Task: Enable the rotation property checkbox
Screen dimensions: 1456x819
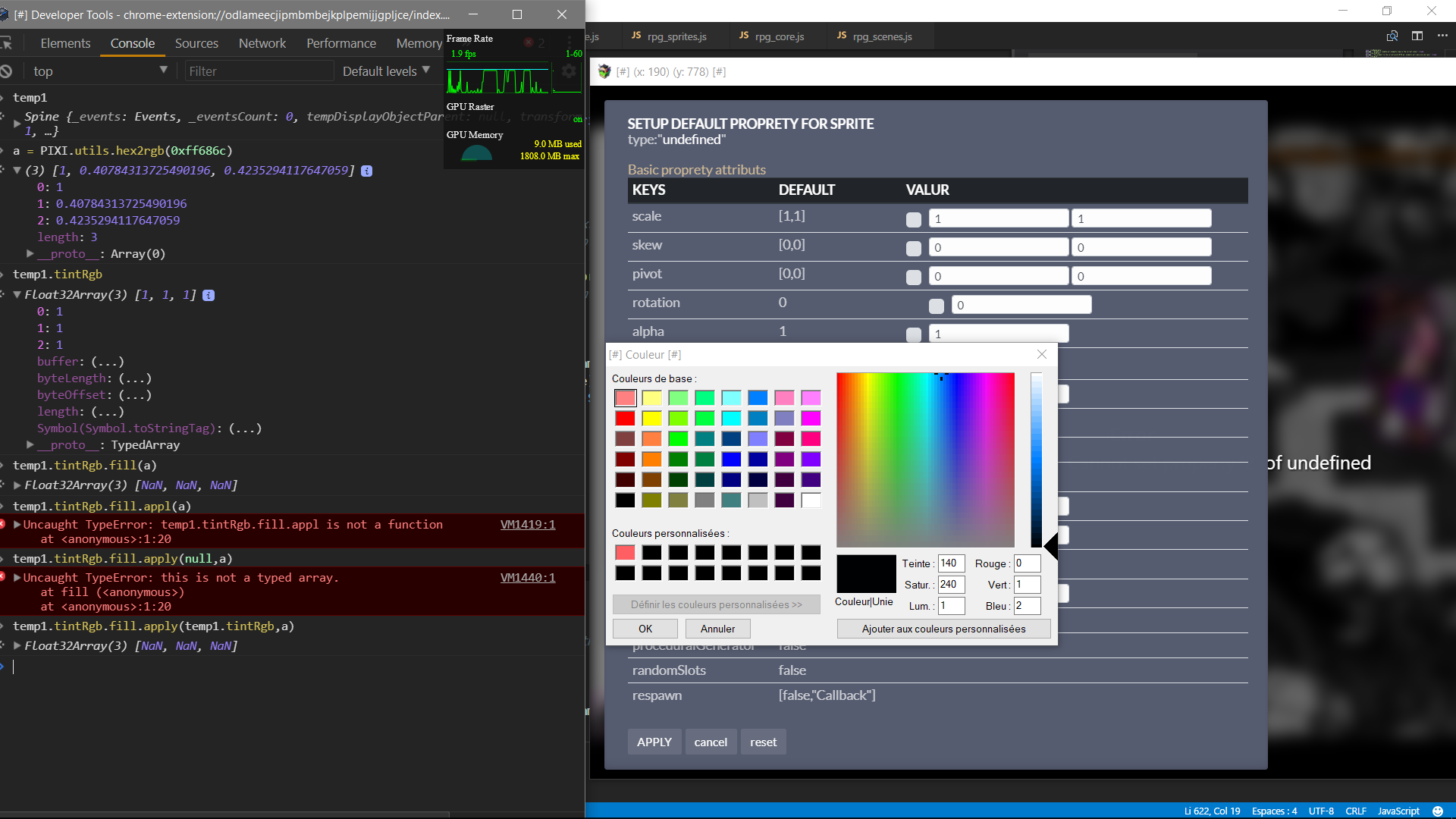Action: point(937,306)
